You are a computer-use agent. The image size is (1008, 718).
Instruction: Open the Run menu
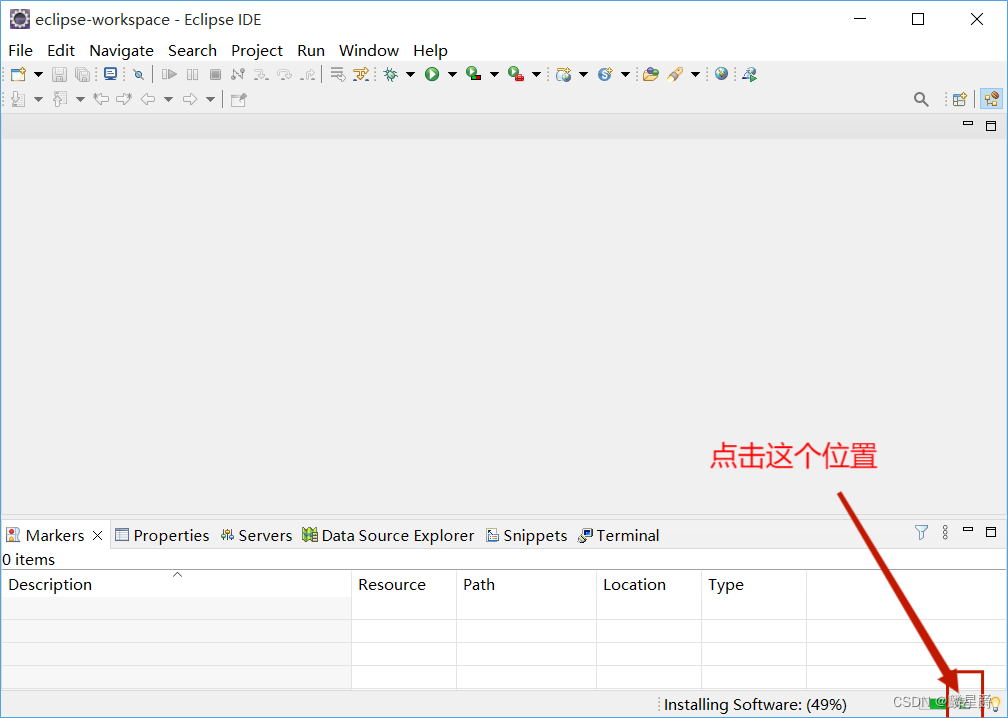coord(311,51)
